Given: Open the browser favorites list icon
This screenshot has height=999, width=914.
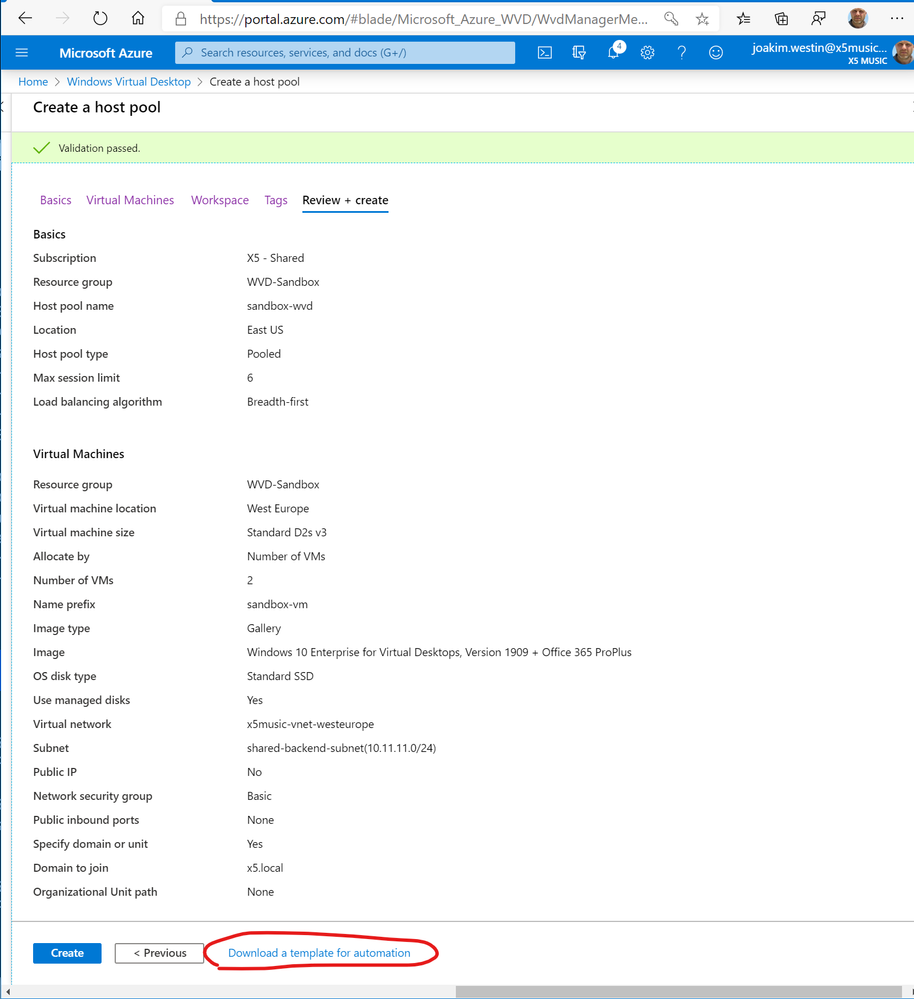Looking at the screenshot, I should [x=743, y=19].
